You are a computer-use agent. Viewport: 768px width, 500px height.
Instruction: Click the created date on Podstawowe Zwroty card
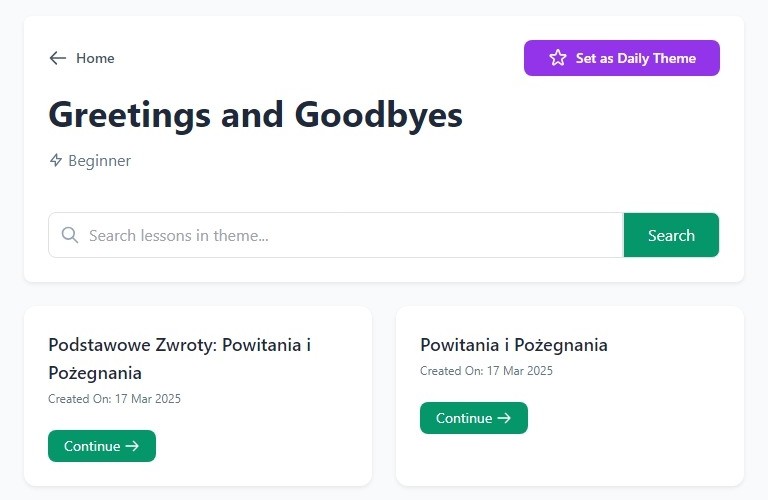(x=114, y=399)
